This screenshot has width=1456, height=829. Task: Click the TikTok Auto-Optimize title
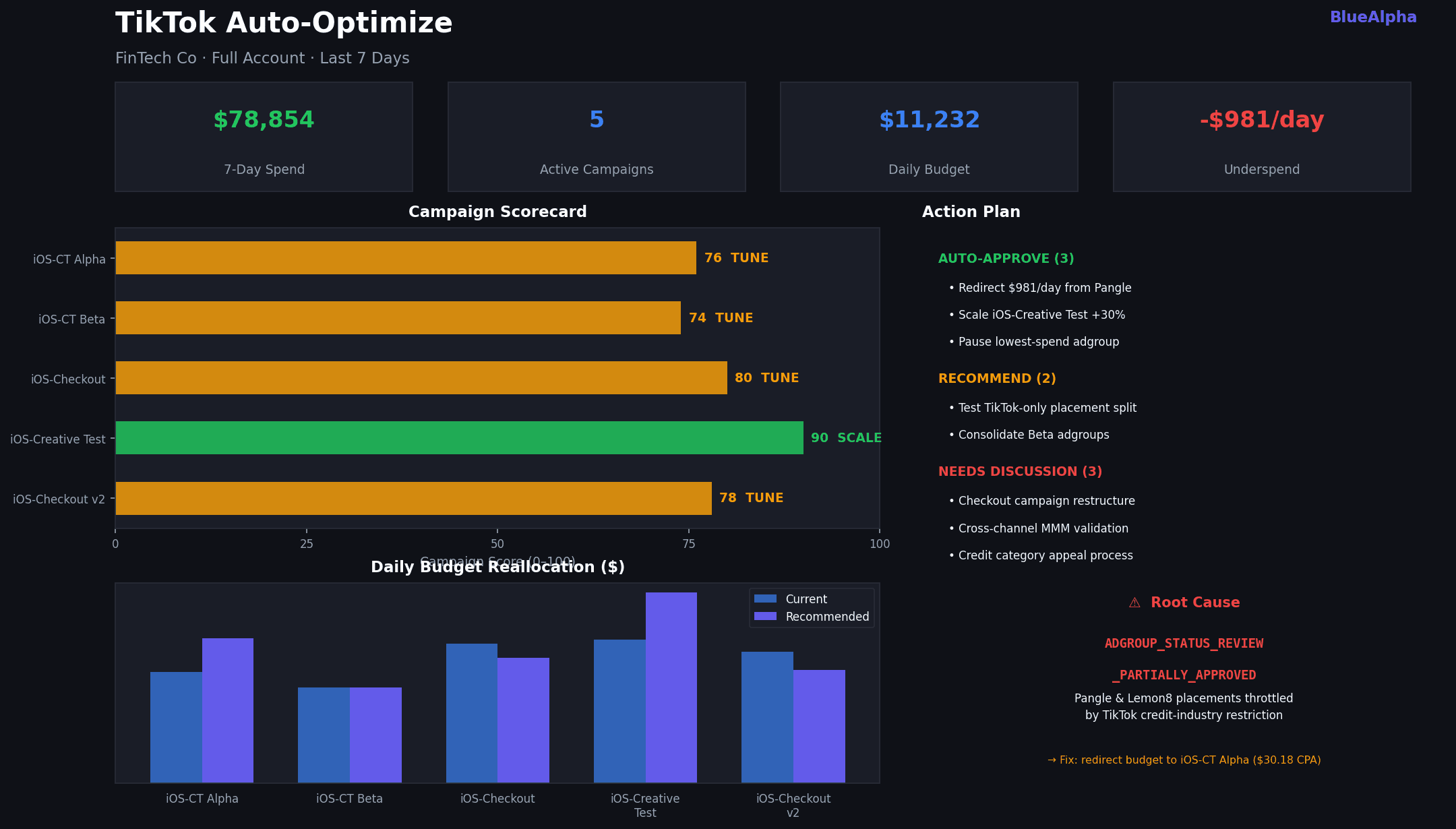[284, 24]
